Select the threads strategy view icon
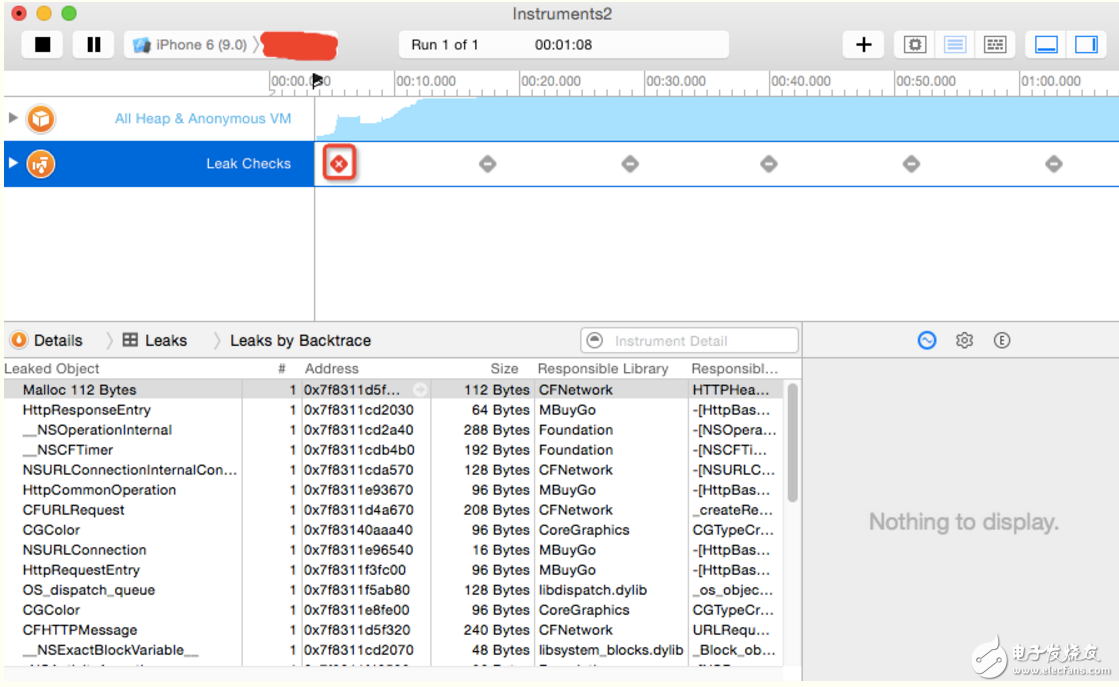This screenshot has height=687, width=1119. (x=994, y=45)
